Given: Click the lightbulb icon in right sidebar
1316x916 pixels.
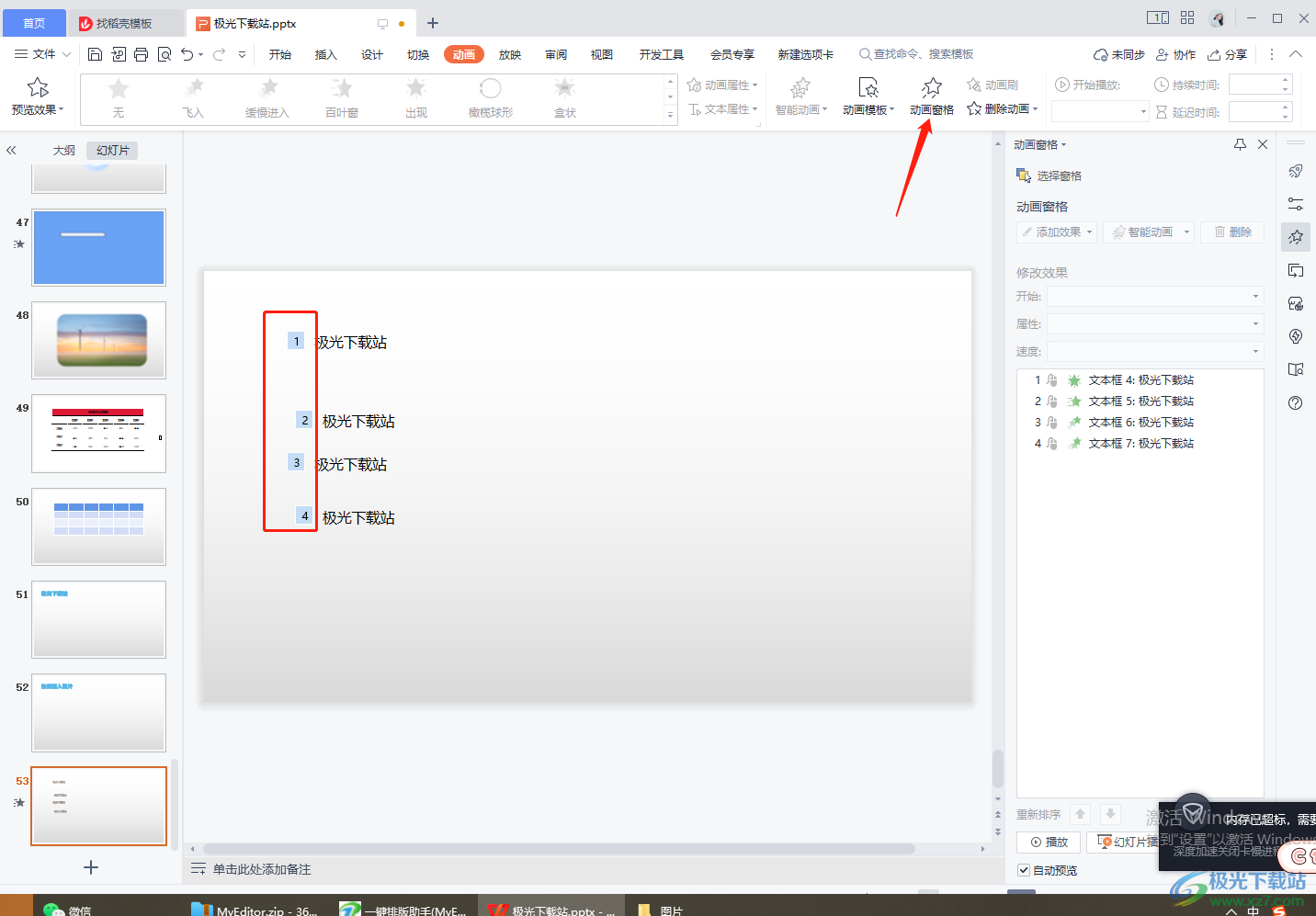Looking at the screenshot, I should pos(1296,336).
